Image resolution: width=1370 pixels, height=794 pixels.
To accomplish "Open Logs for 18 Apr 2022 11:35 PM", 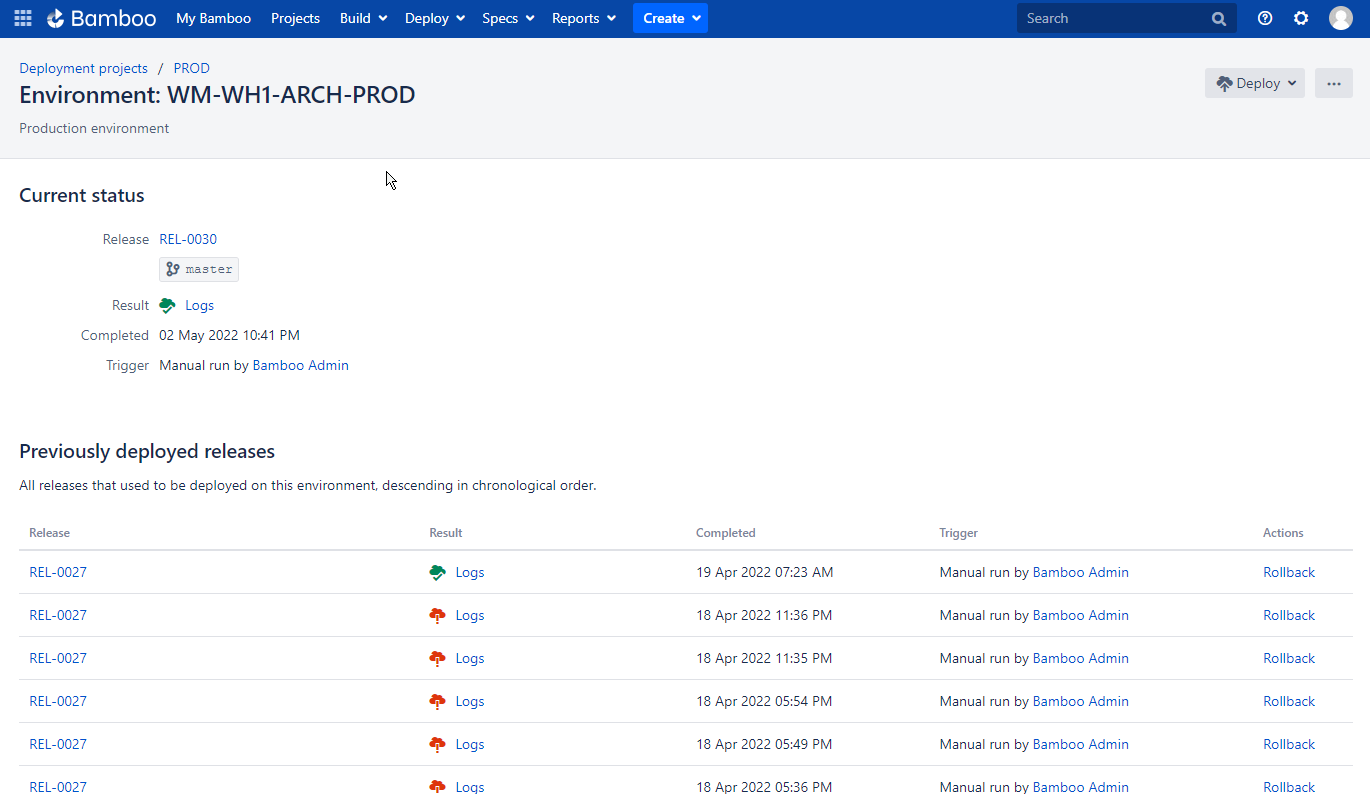I will (470, 659).
